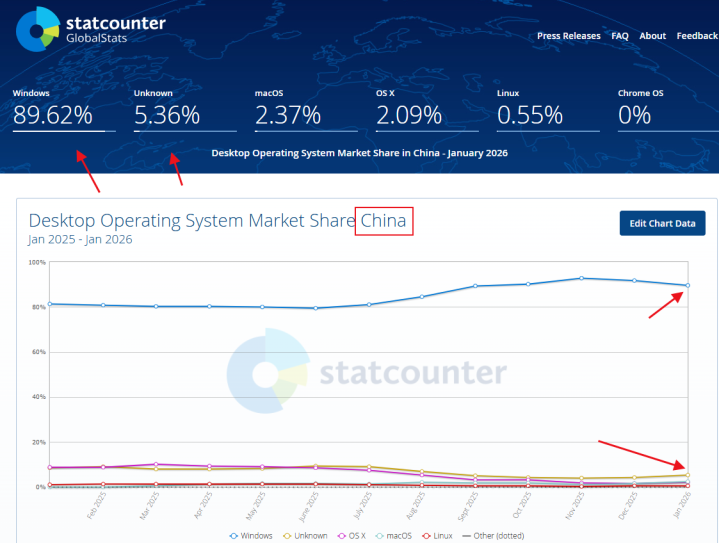Select the Linux 0.55% stat

[548, 109]
